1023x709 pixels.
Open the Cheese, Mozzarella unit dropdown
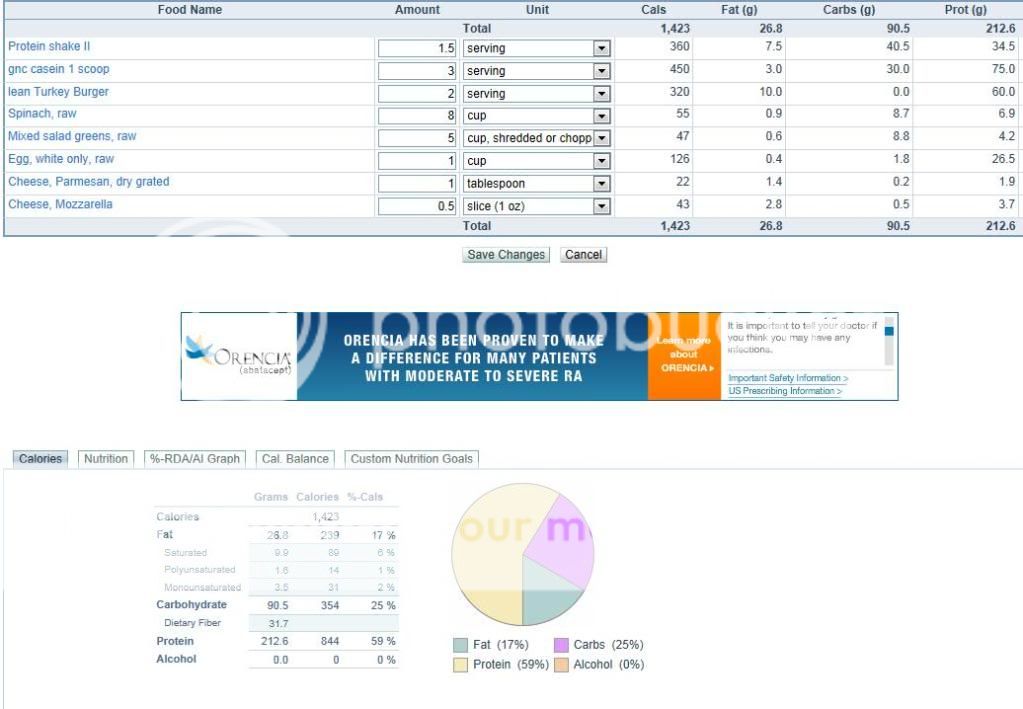click(601, 206)
